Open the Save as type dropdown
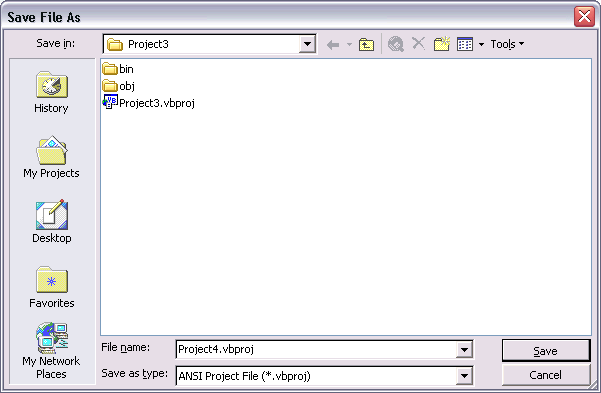Screen dimensions: 601x393 click(464, 376)
